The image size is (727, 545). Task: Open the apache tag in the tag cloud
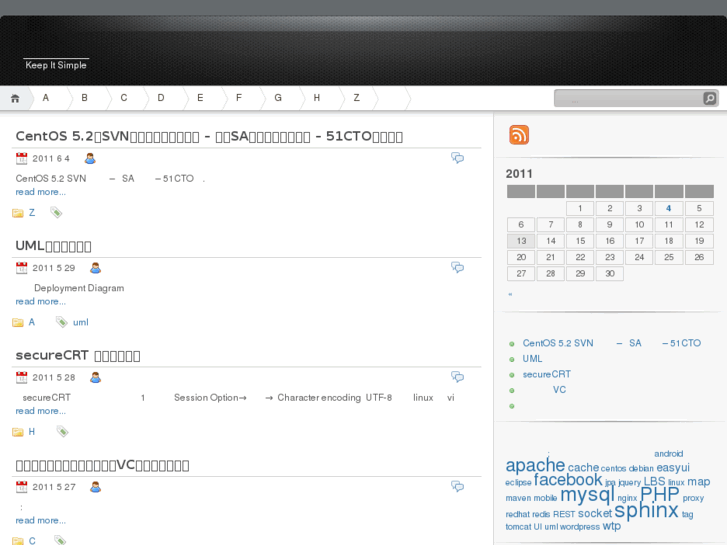[x=535, y=465]
